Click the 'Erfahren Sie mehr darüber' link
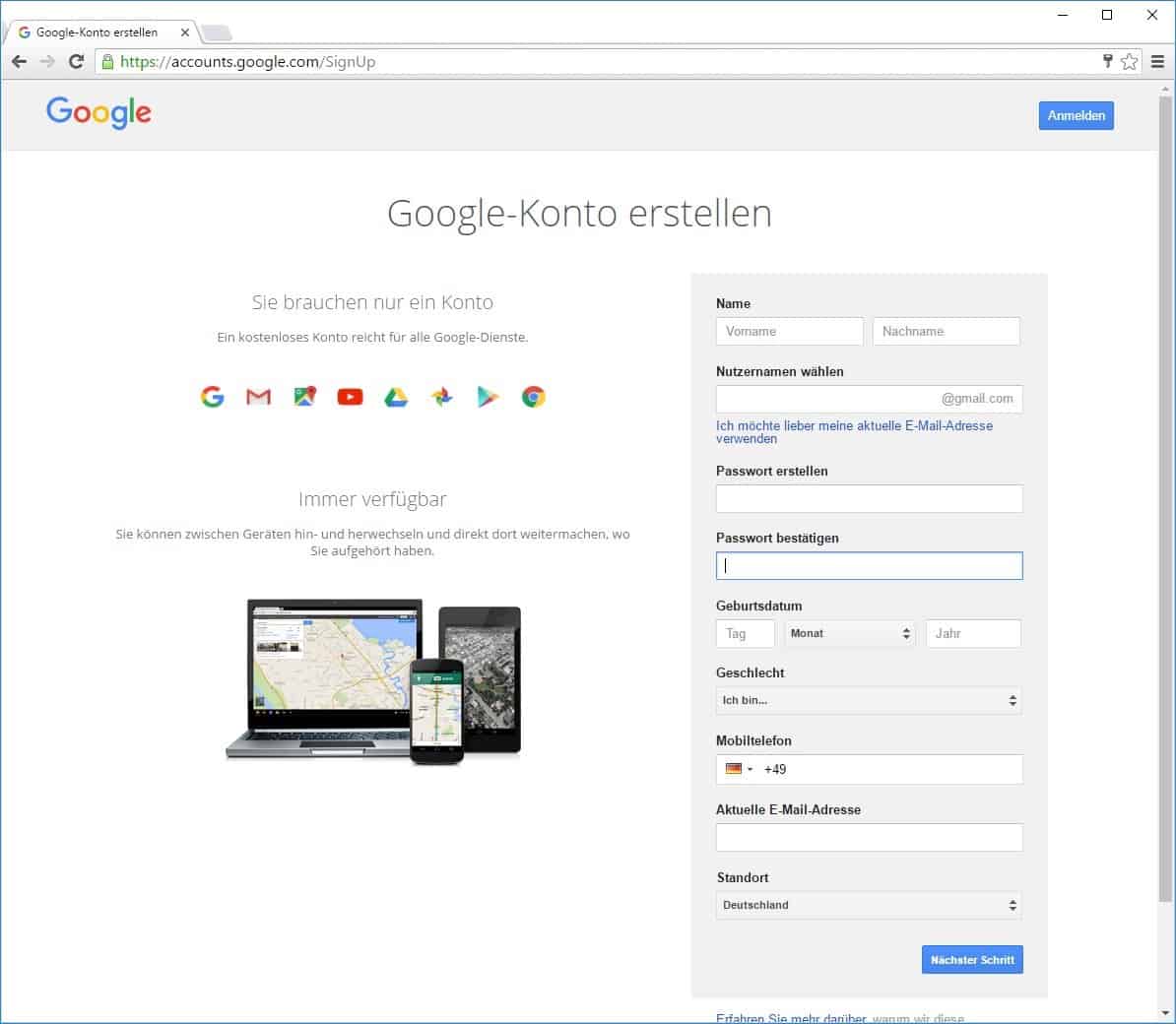Viewport: 1176px width, 1024px height. pos(791,1018)
